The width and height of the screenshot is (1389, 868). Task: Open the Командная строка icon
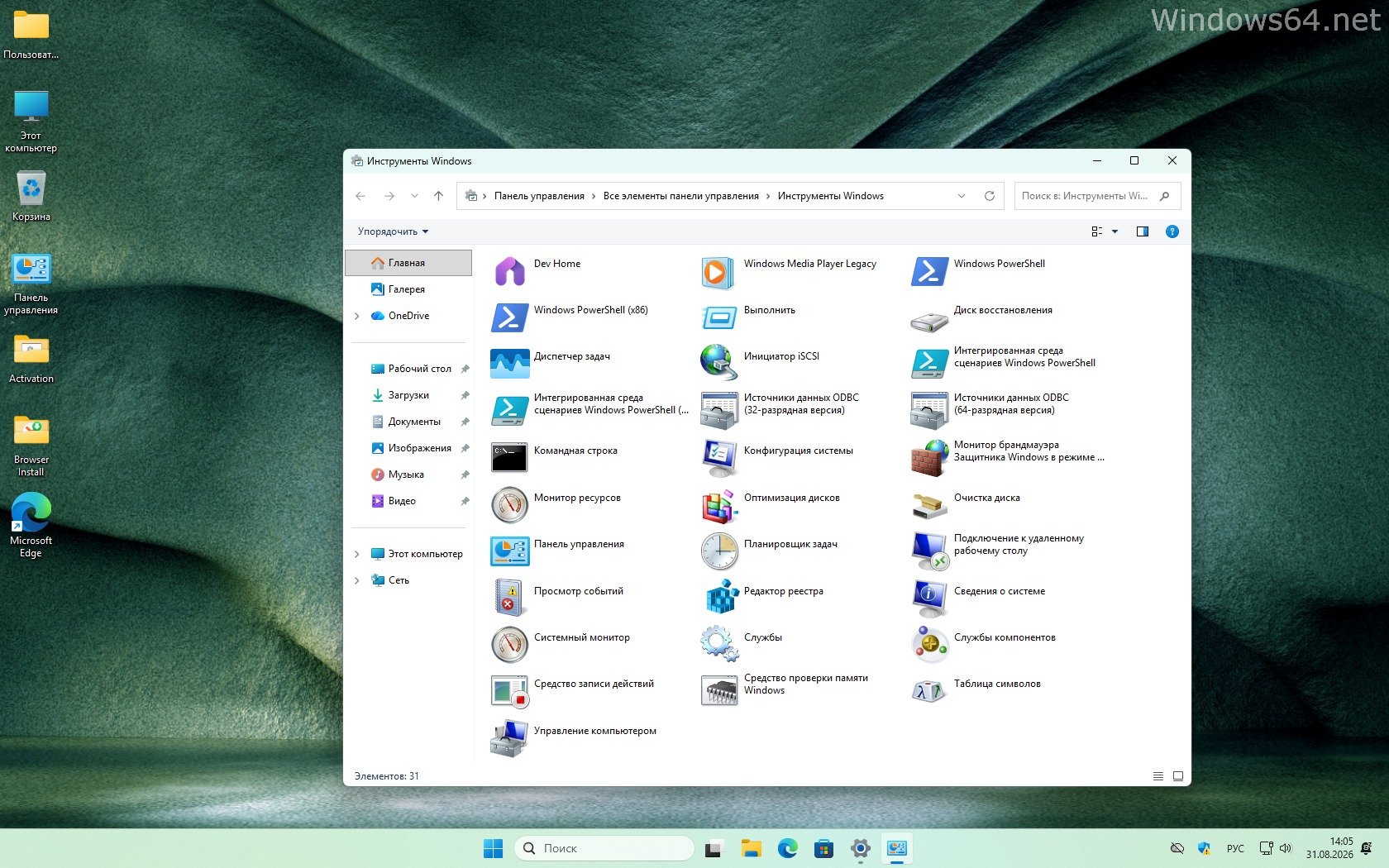point(509,457)
